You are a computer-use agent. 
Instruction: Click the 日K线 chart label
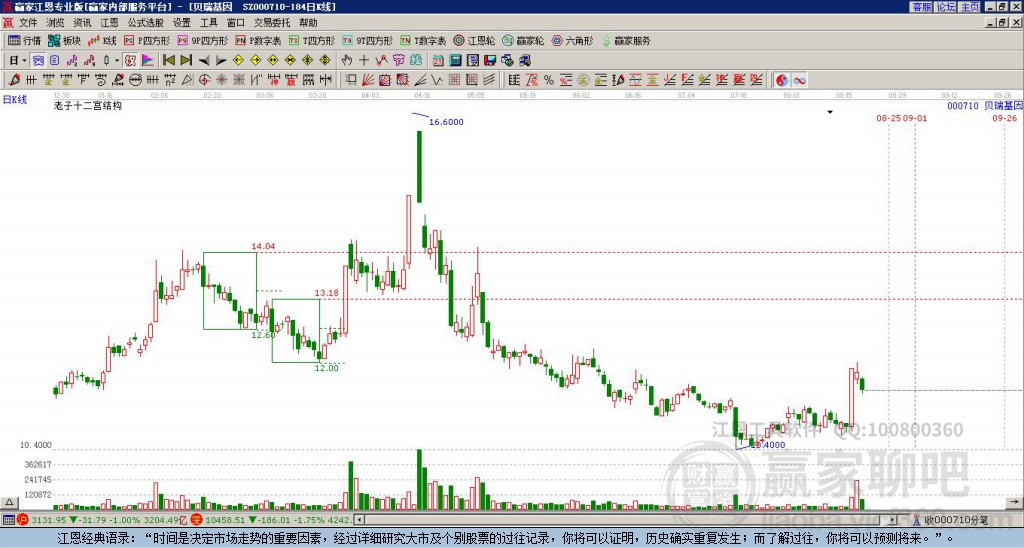point(14,100)
